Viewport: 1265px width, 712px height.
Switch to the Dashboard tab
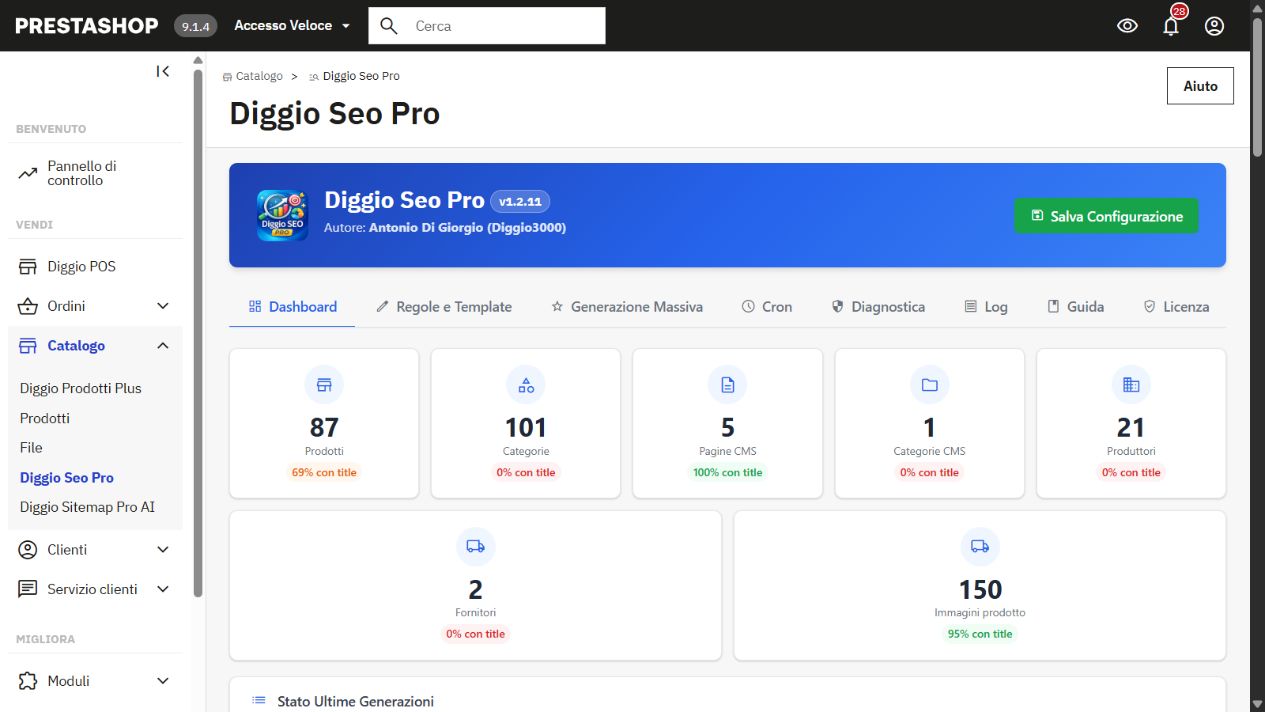[292, 307]
